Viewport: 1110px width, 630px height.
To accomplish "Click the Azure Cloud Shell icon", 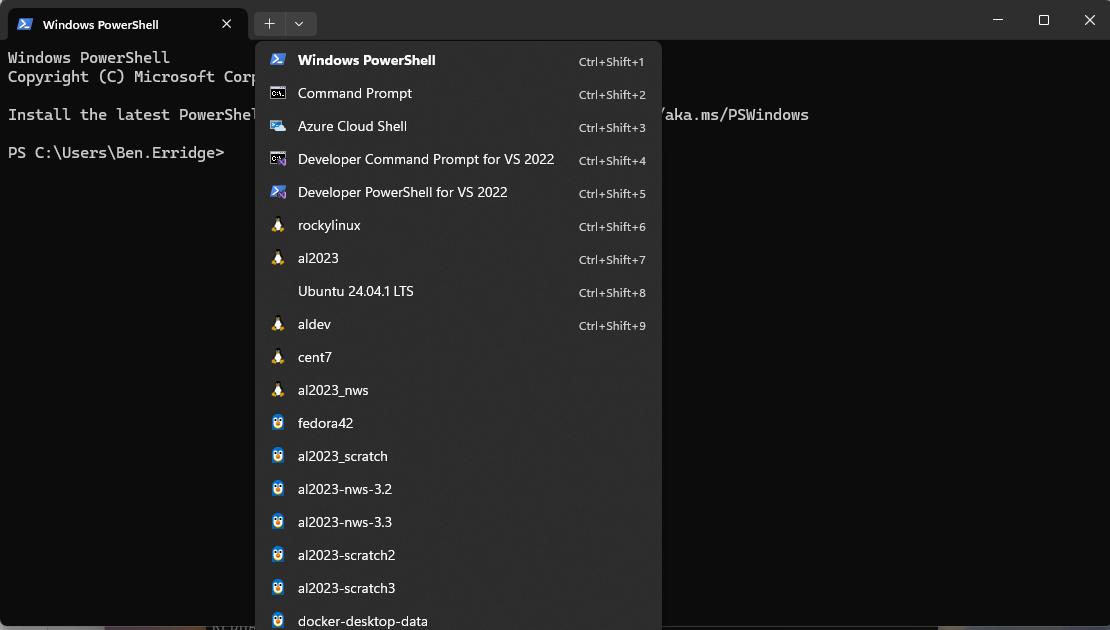I will [x=278, y=126].
